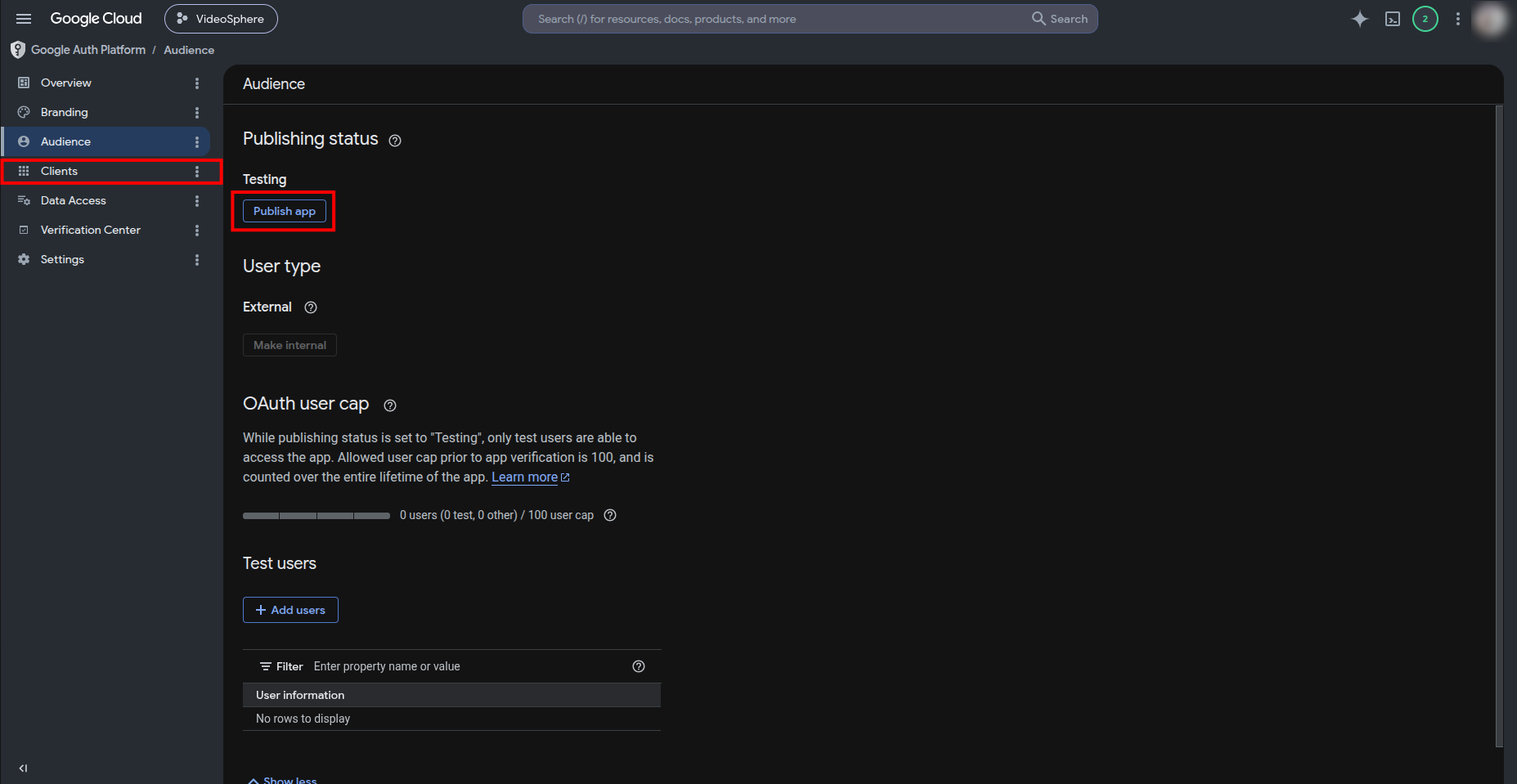Open the Clients sidebar item
Screen dimensions: 1517x784
[106, 171]
